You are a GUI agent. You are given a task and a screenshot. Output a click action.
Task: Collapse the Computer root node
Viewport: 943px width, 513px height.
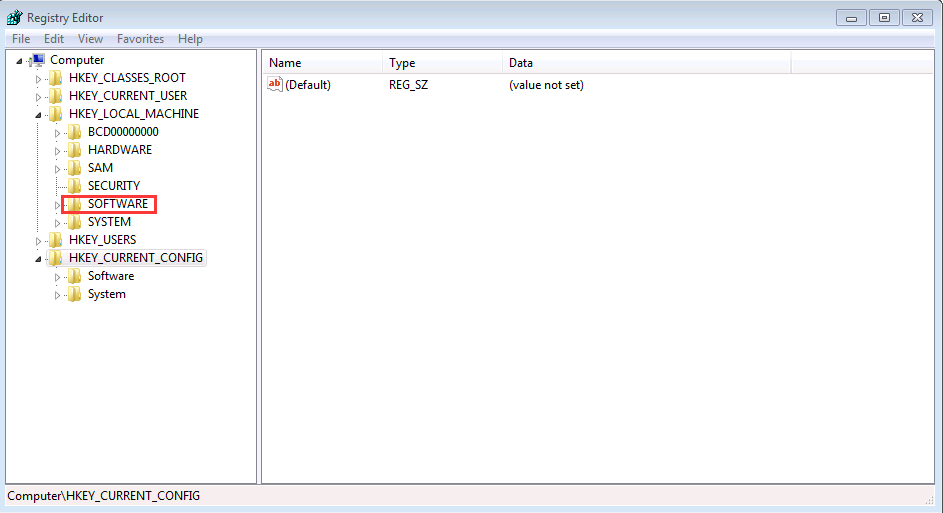coord(19,61)
